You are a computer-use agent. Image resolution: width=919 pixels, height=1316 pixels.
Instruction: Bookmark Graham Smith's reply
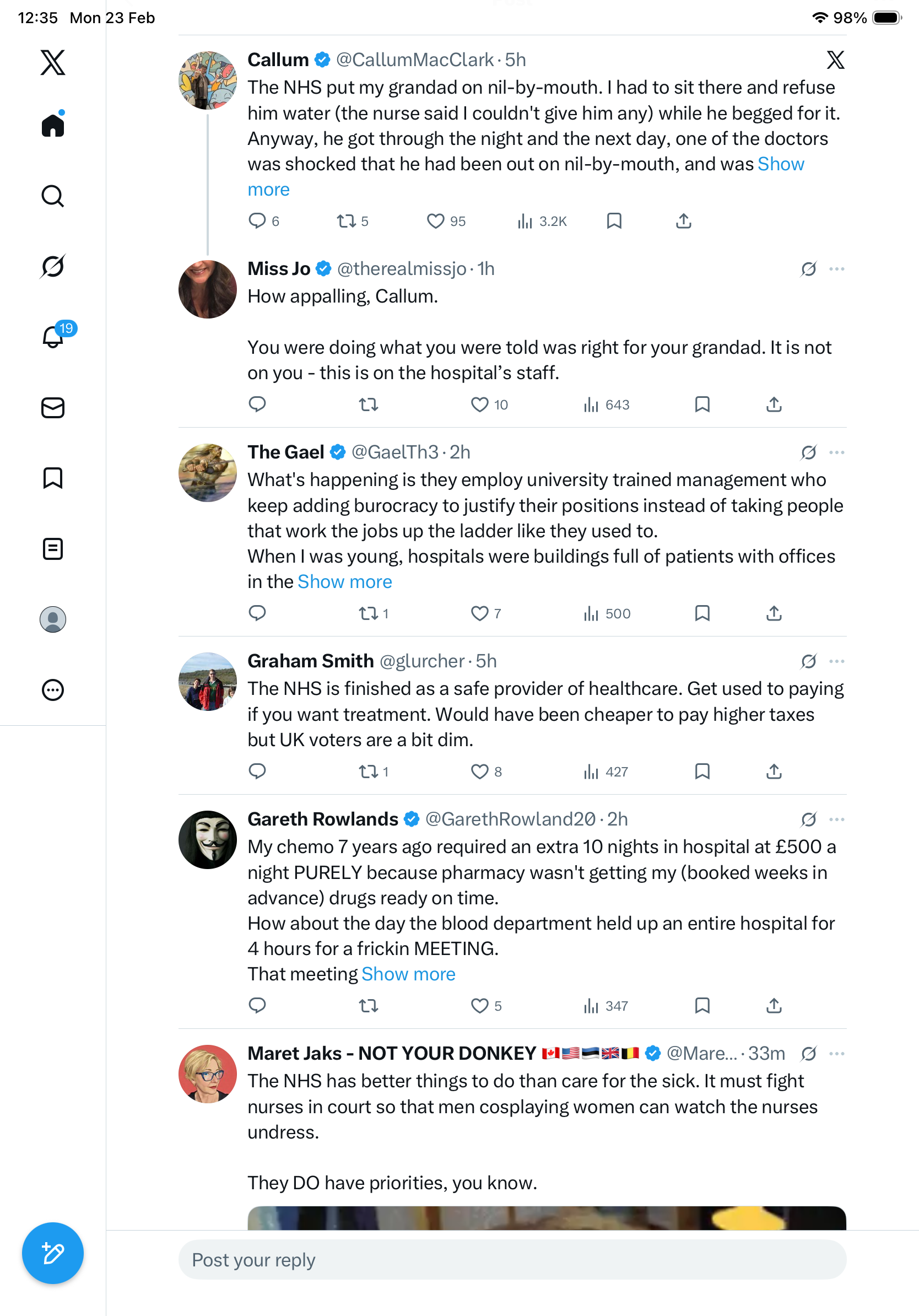[702, 772]
